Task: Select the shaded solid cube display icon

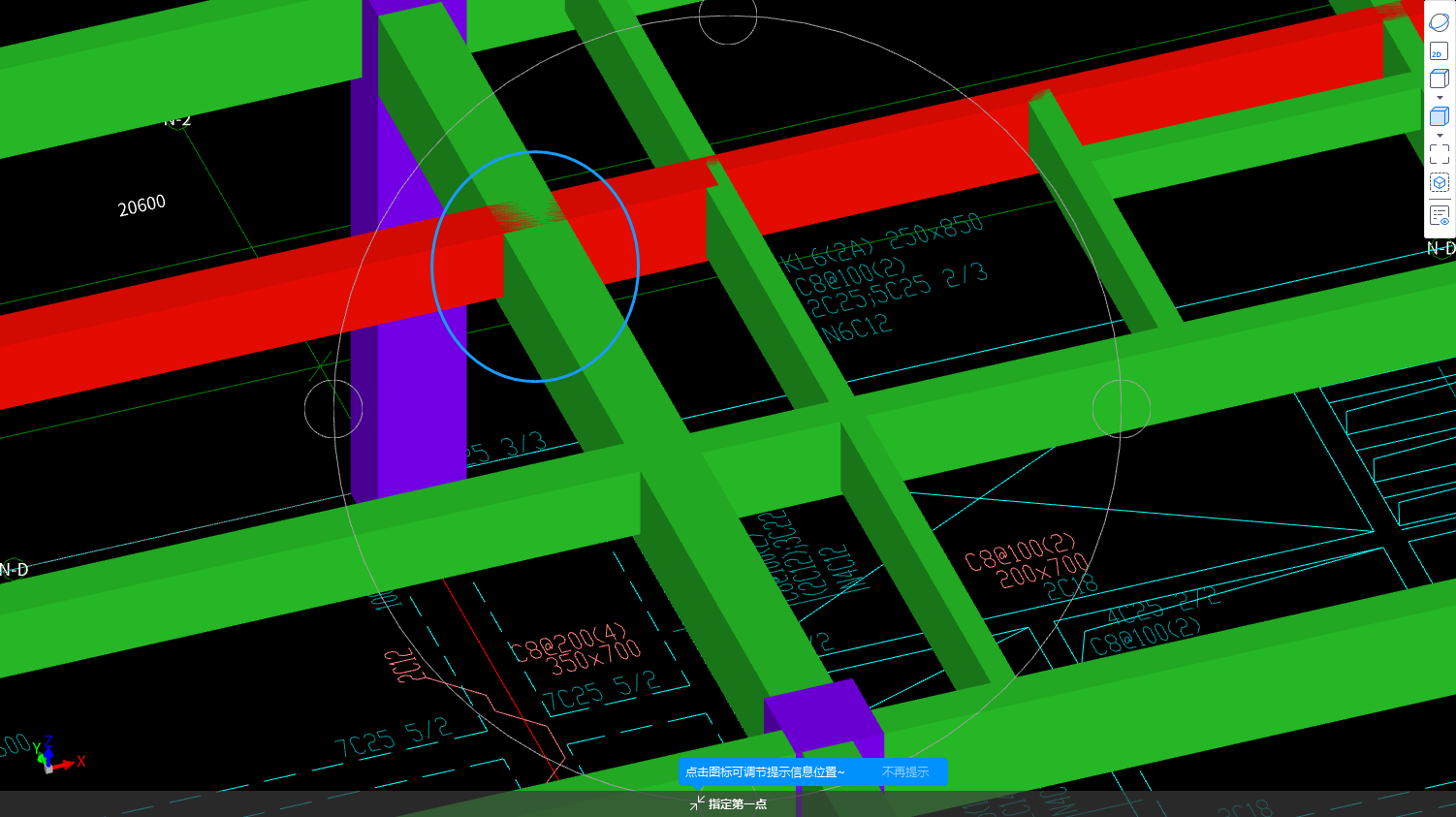Action: click(x=1440, y=116)
